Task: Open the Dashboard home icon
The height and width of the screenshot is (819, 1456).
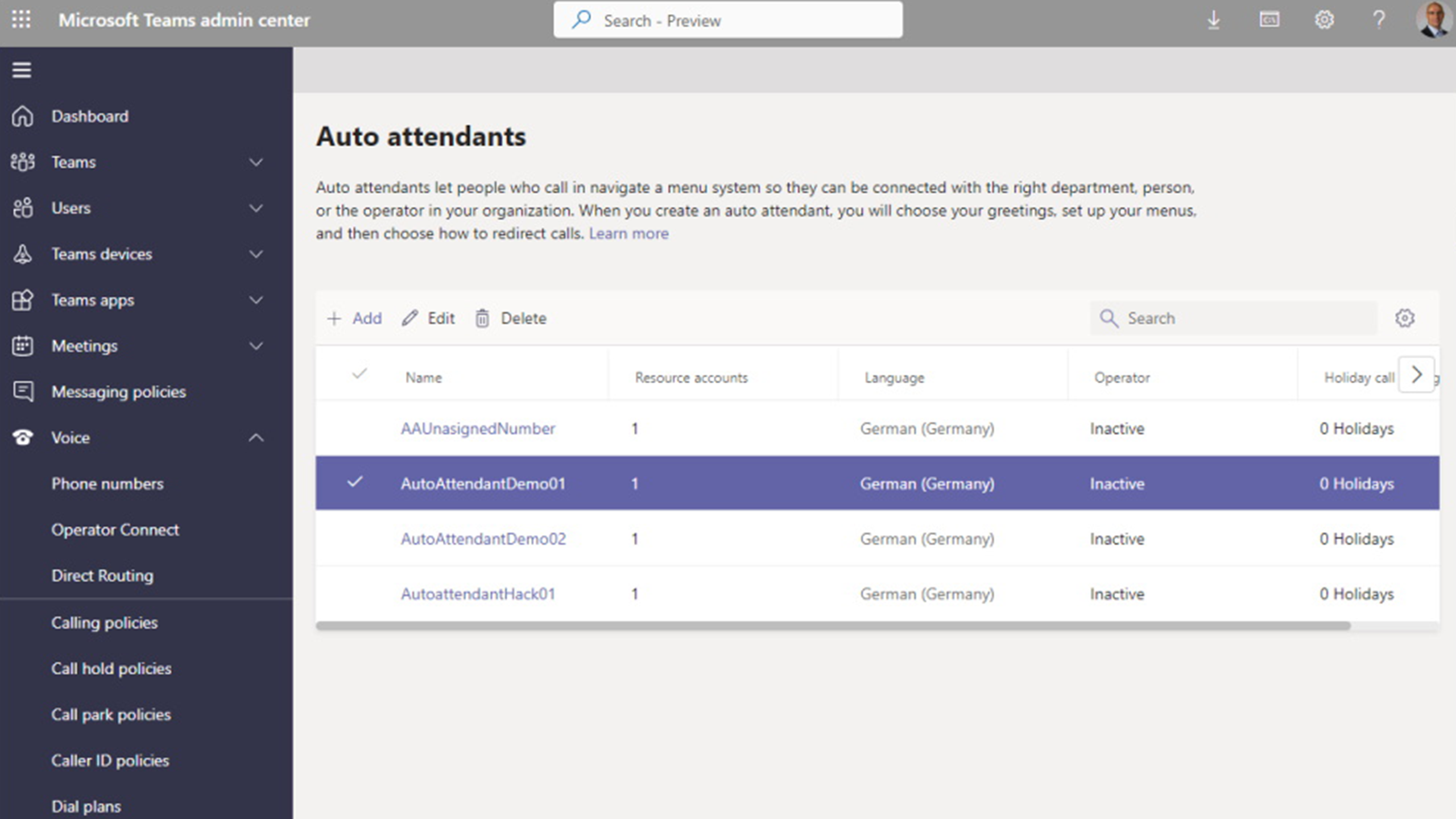Action: (x=23, y=116)
